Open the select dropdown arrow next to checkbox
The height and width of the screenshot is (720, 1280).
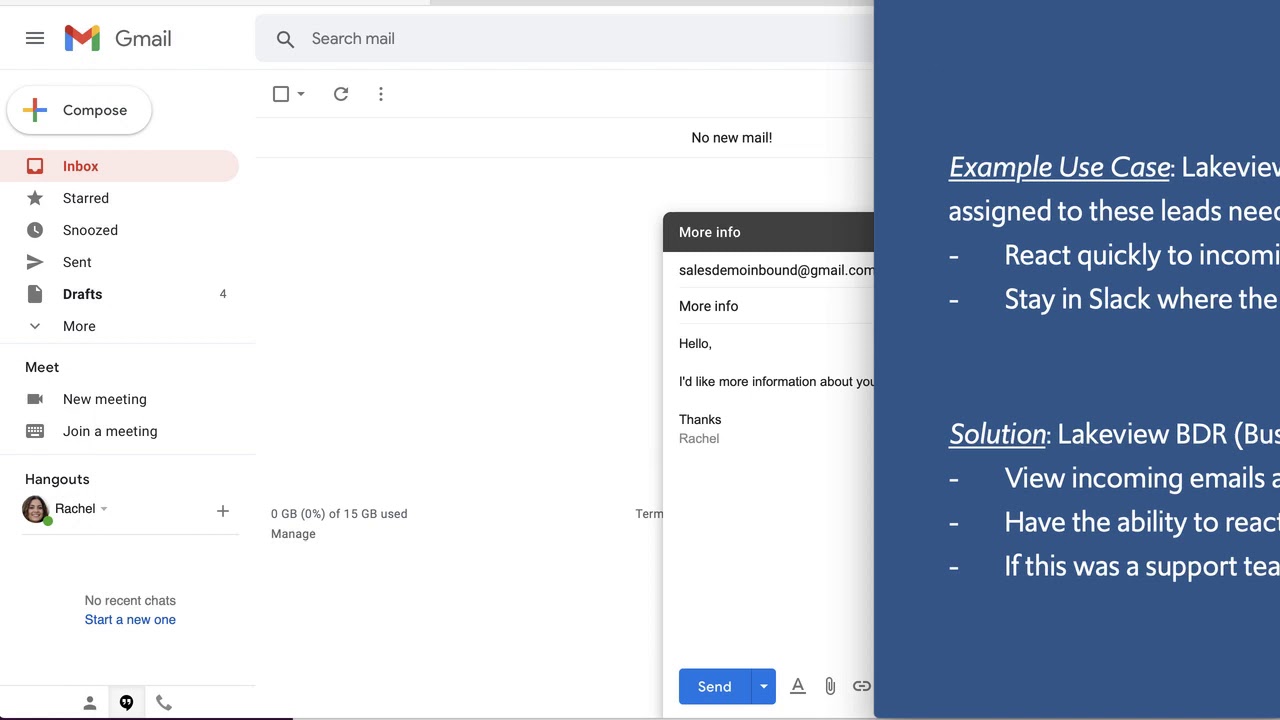pyautogui.click(x=301, y=94)
